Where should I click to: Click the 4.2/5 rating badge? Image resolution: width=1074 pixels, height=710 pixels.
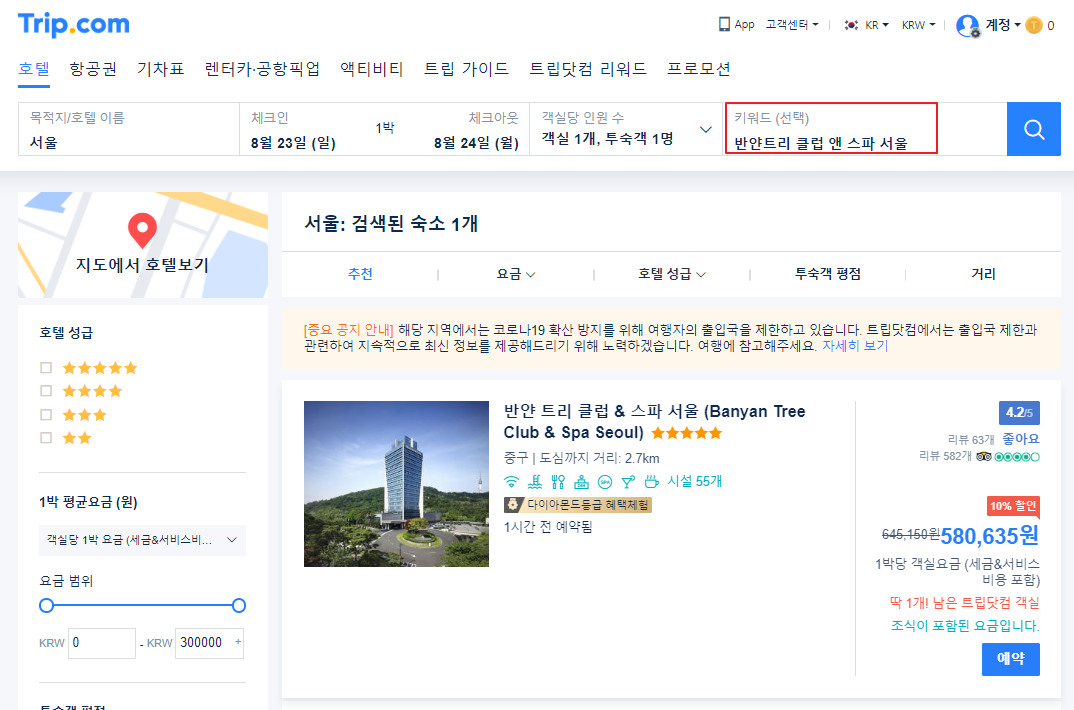click(x=1019, y=413)
